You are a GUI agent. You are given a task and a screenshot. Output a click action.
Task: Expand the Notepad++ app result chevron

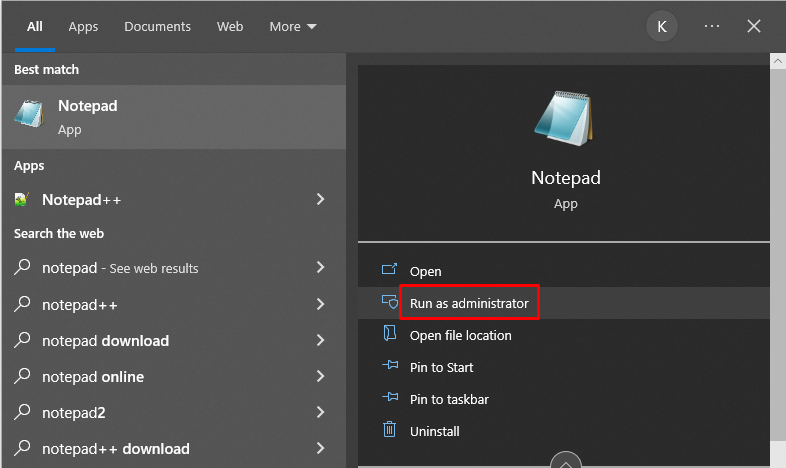pos(321,199)
